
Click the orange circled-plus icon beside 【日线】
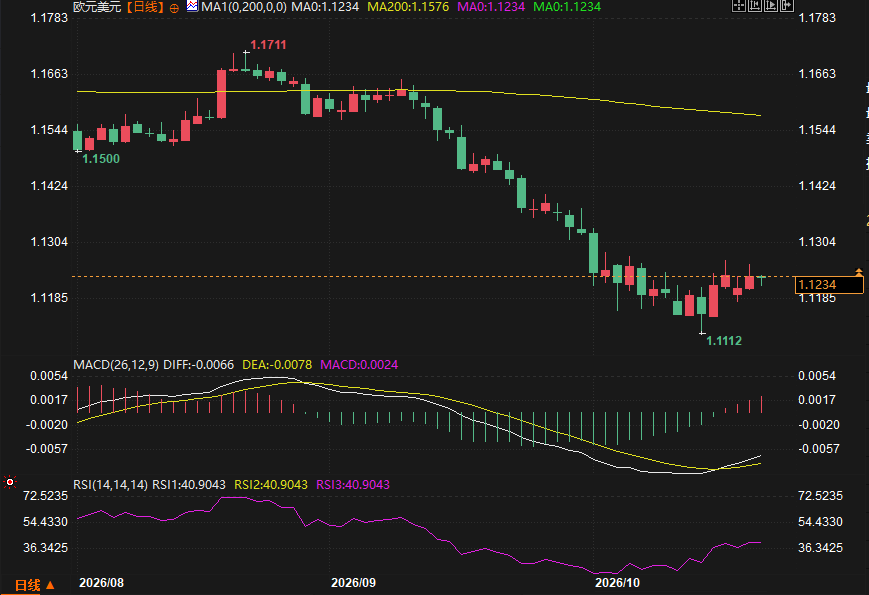(x=174, y=8)
